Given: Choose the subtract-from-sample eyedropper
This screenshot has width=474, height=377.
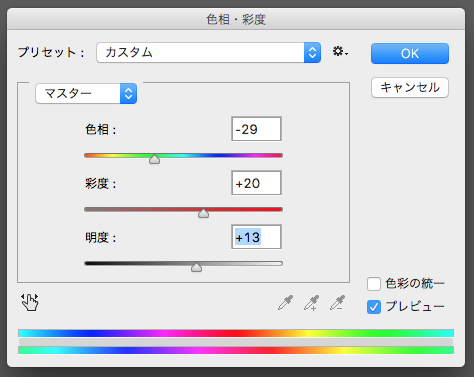Looking at the screenshot, I should 337,303.
